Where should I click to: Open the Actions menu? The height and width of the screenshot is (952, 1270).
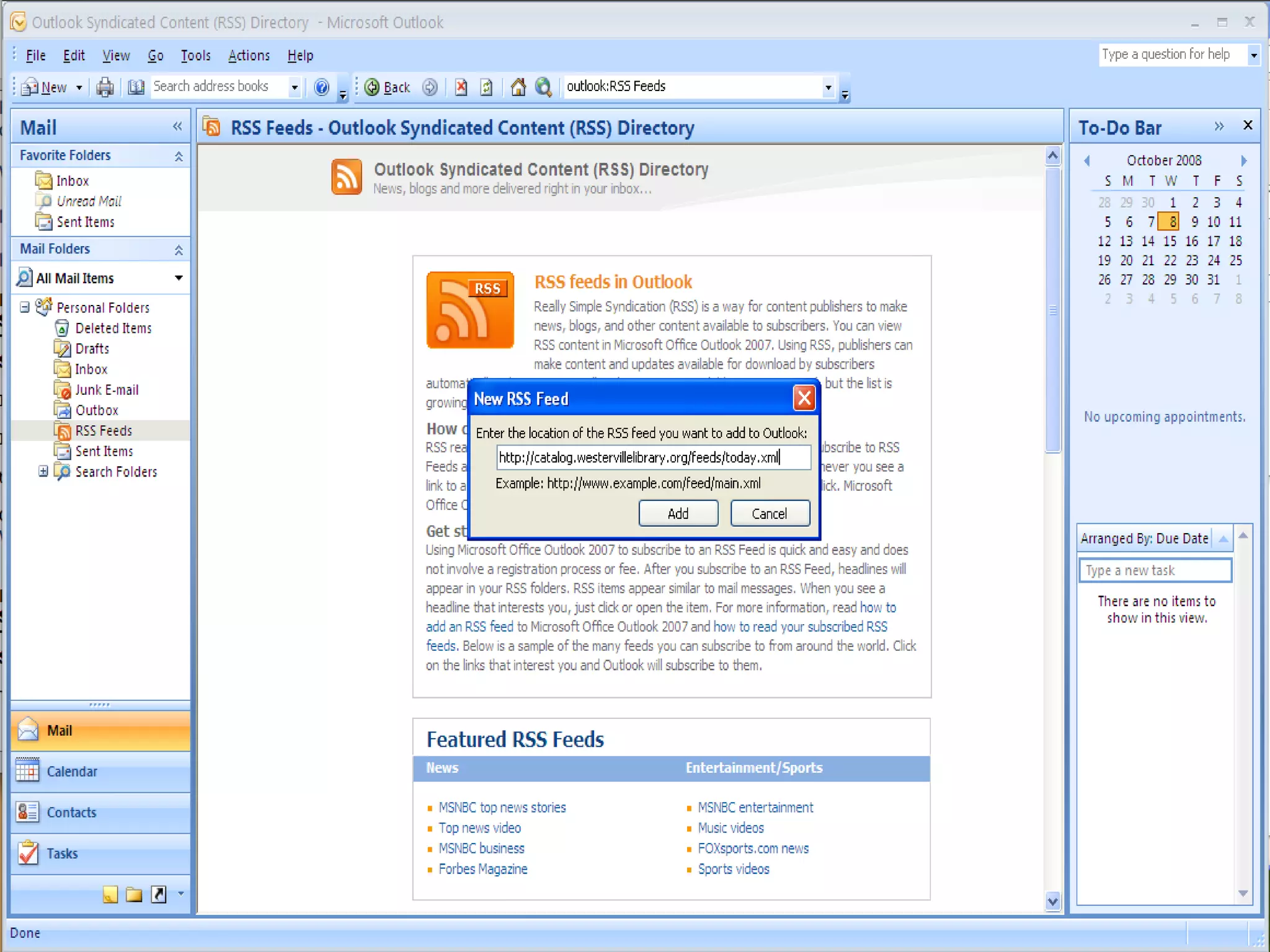[249, 56]
